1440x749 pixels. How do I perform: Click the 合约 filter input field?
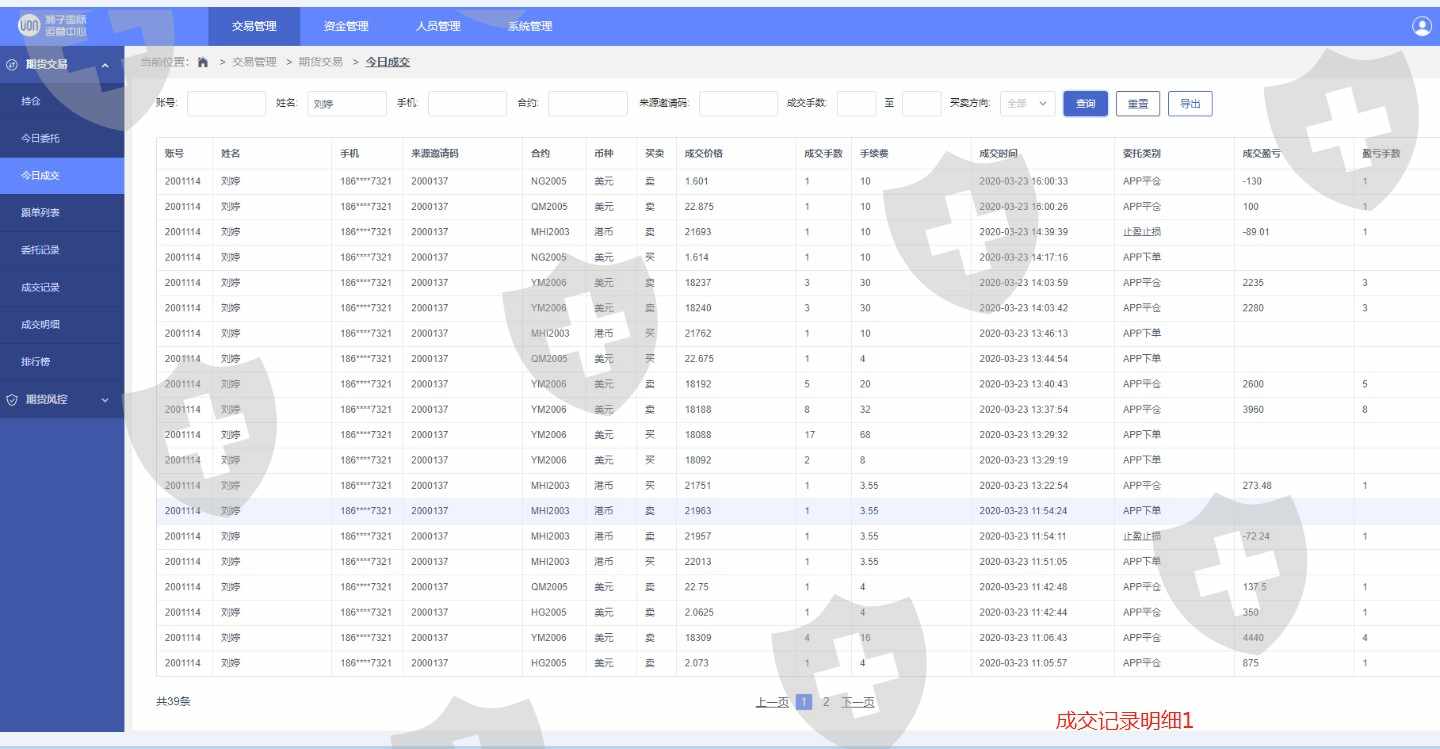tap(587, 104)
